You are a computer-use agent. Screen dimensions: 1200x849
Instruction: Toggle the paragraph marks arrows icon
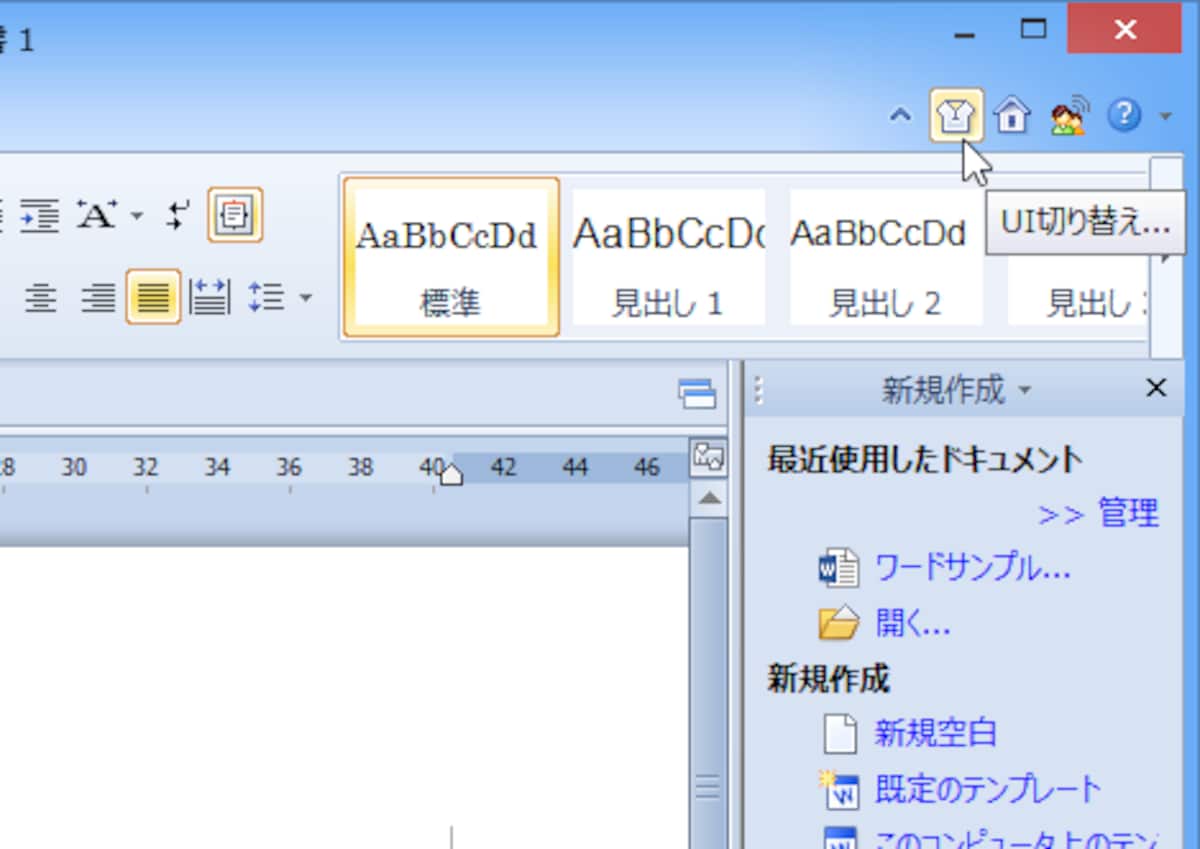tap(178, 215)
